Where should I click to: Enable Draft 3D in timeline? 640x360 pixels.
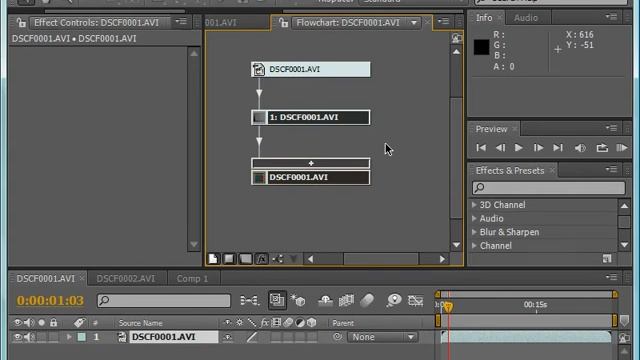298,301
